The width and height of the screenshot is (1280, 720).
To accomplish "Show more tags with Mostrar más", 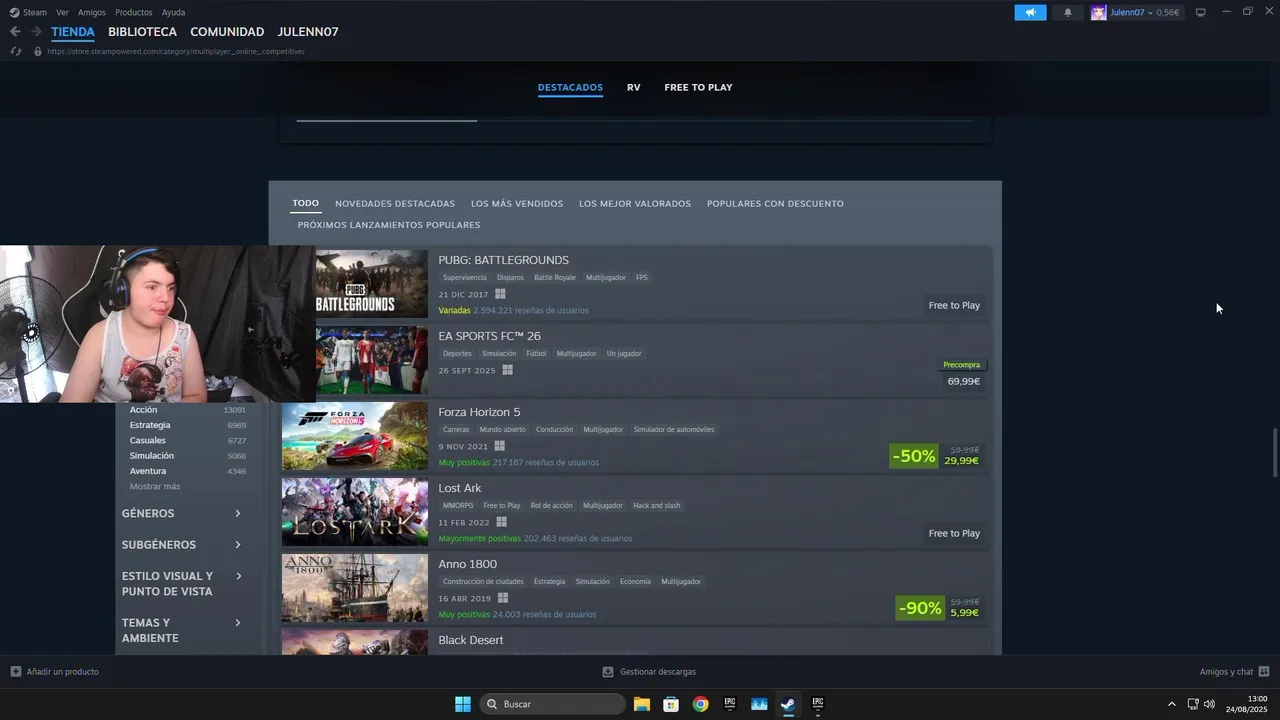I will point(155,486).
